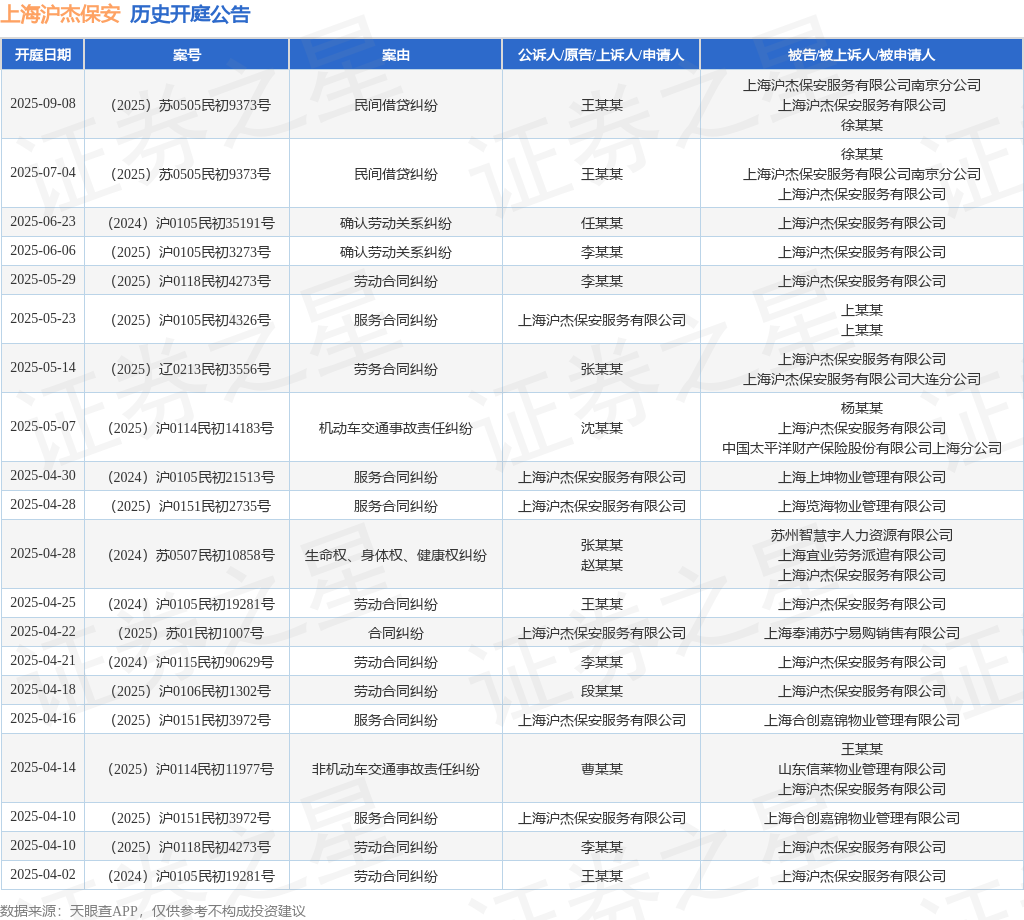The height and width of the screenshot is (920, 1024).
Task: Click defendant 上海沪杰保安服务有限公司大连分公司
Action: [861, 379]
